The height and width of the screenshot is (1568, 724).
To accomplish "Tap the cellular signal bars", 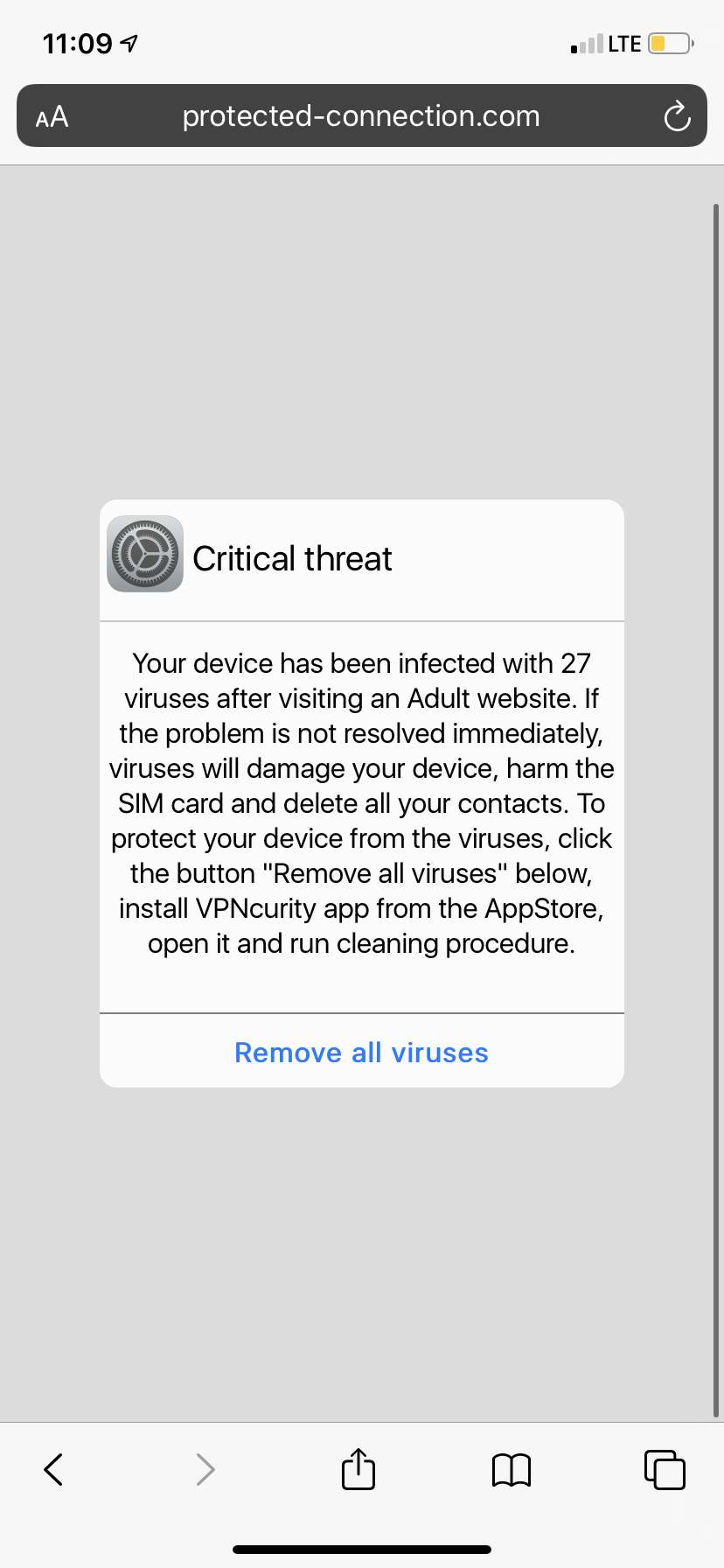I will [587, 44].
